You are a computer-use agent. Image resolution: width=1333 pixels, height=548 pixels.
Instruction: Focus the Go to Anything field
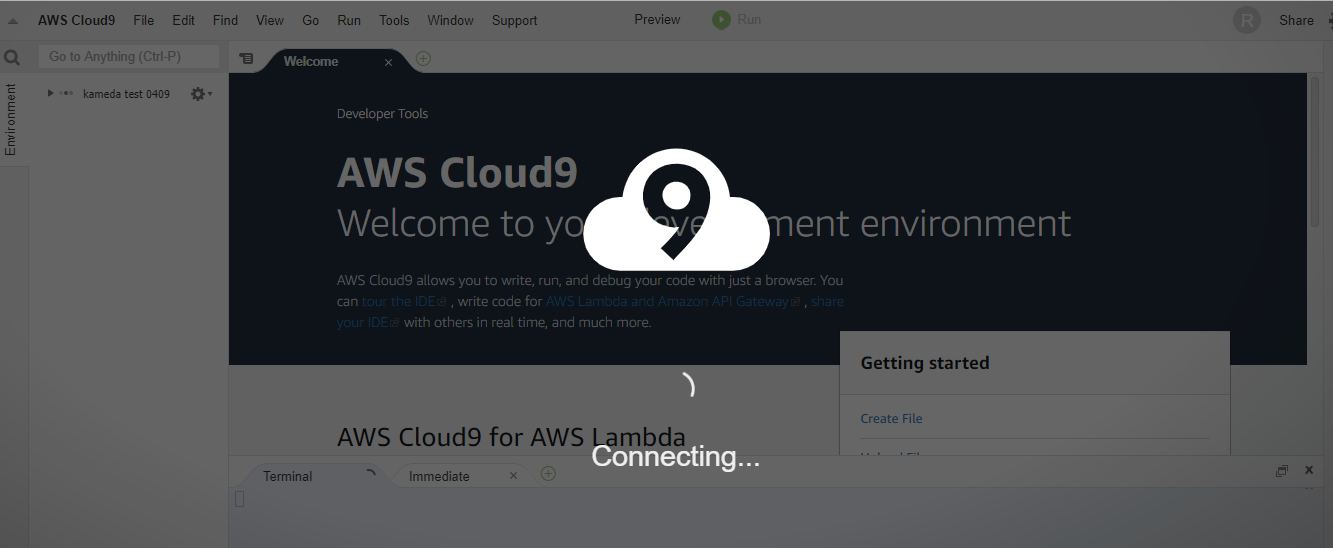tap(128, 57)
